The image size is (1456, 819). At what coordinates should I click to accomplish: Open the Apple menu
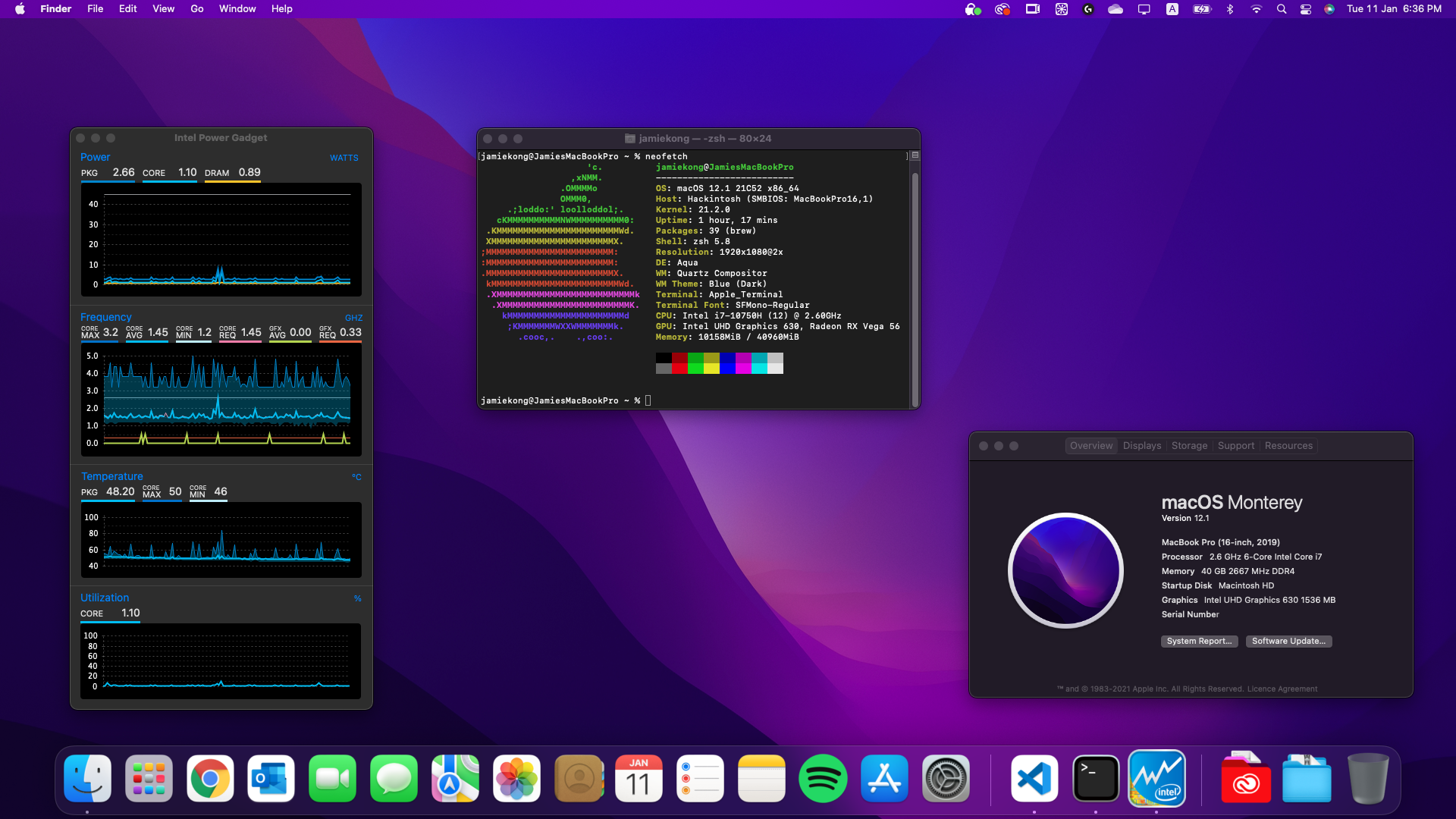[20, 9]
